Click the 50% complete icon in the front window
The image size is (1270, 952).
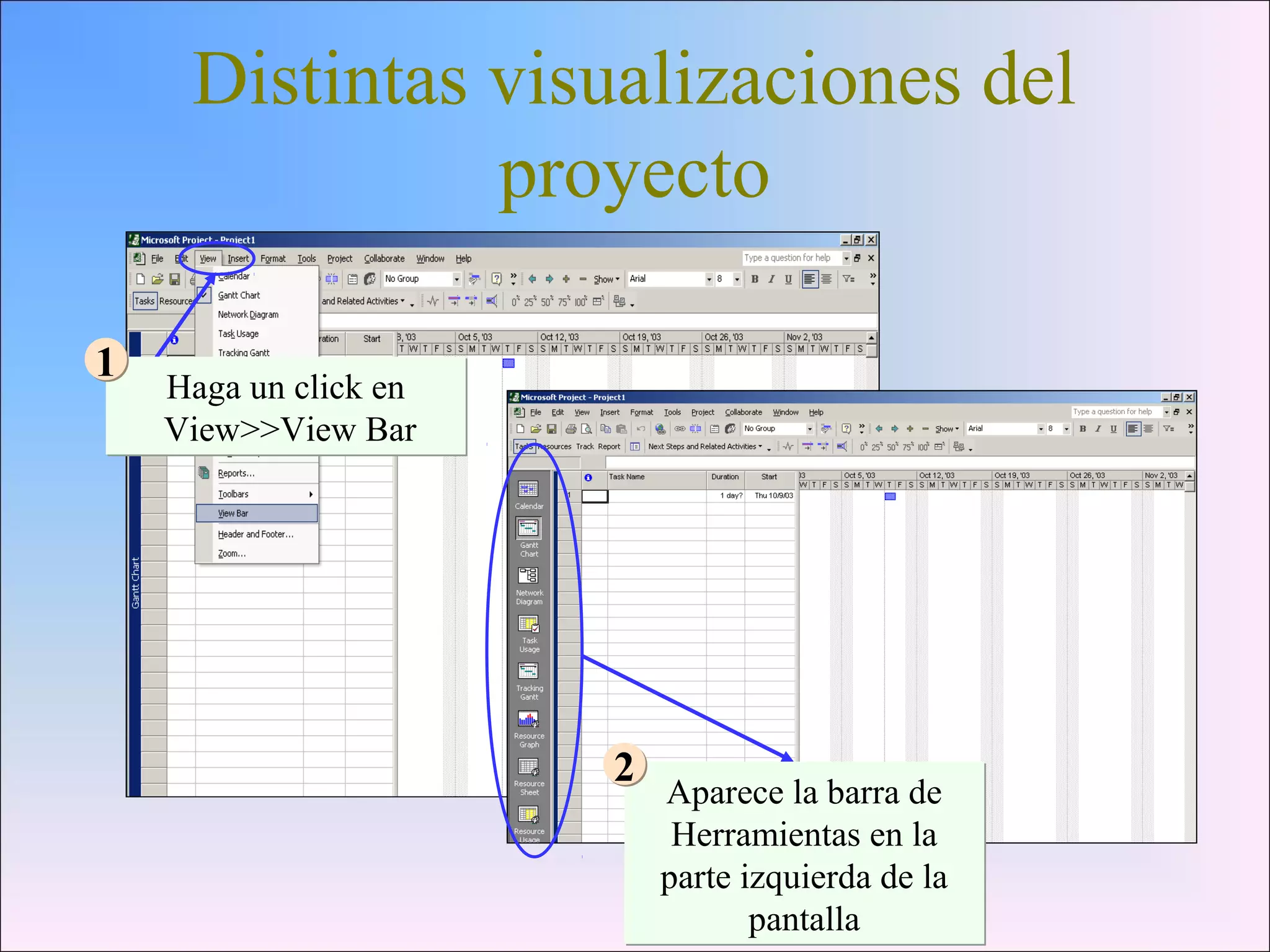click(892, 446)
